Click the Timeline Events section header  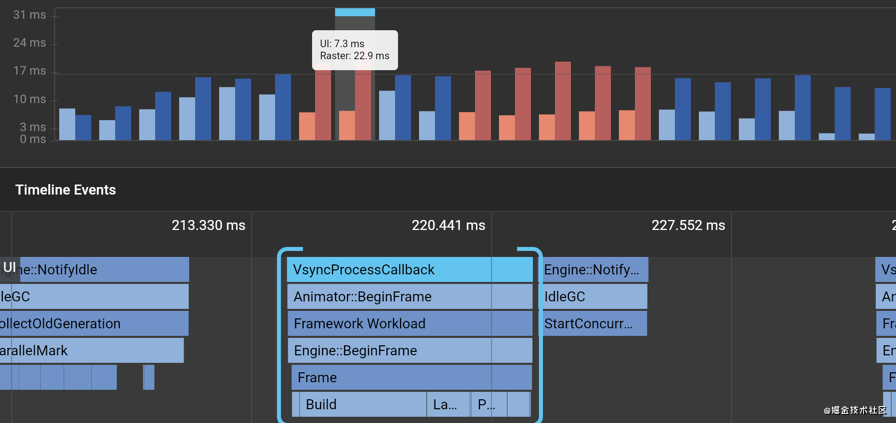66,190
